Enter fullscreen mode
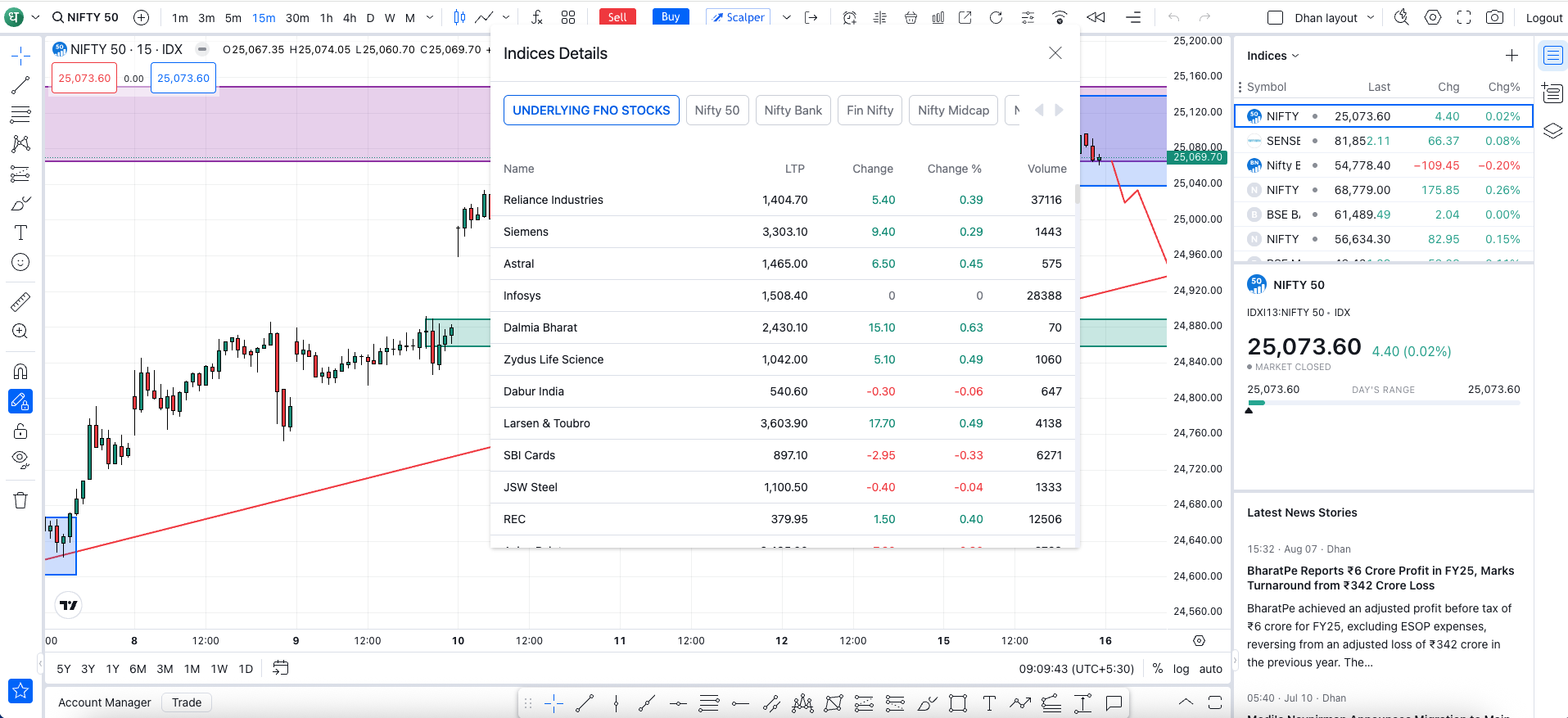Screen dimensions: 1568x718 1464,17
